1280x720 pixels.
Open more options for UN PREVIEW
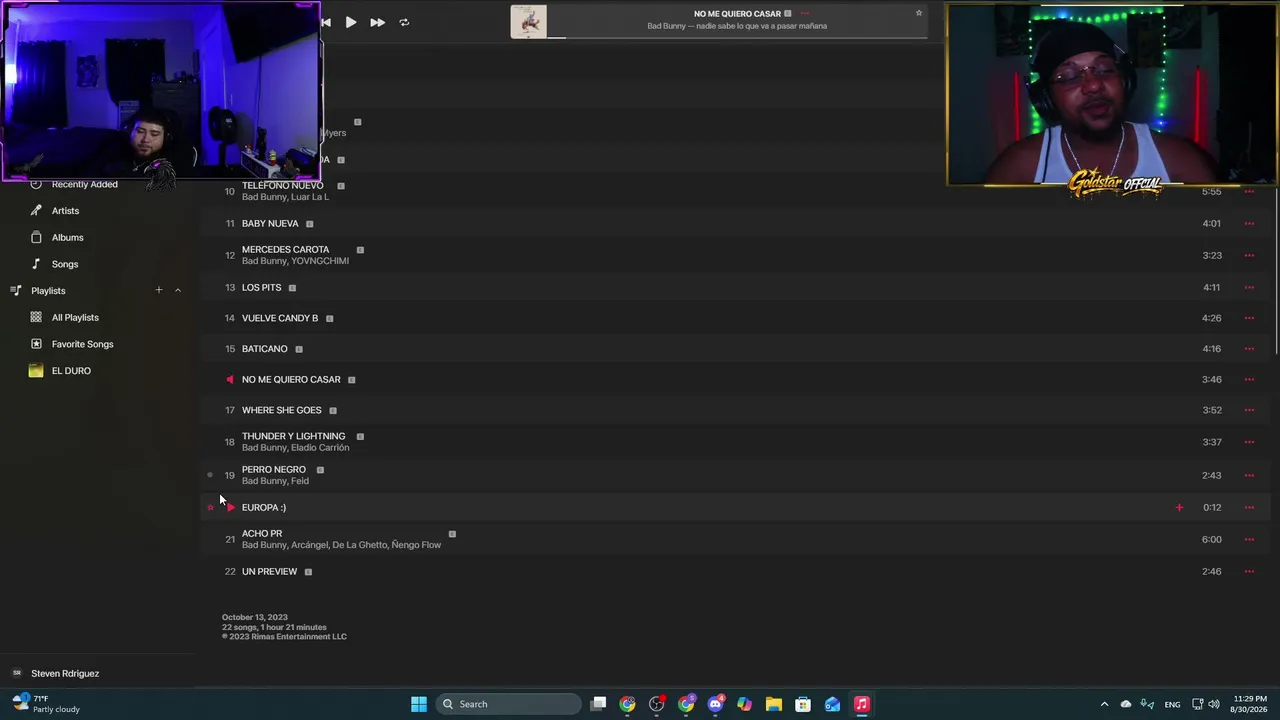[1249, 572]
